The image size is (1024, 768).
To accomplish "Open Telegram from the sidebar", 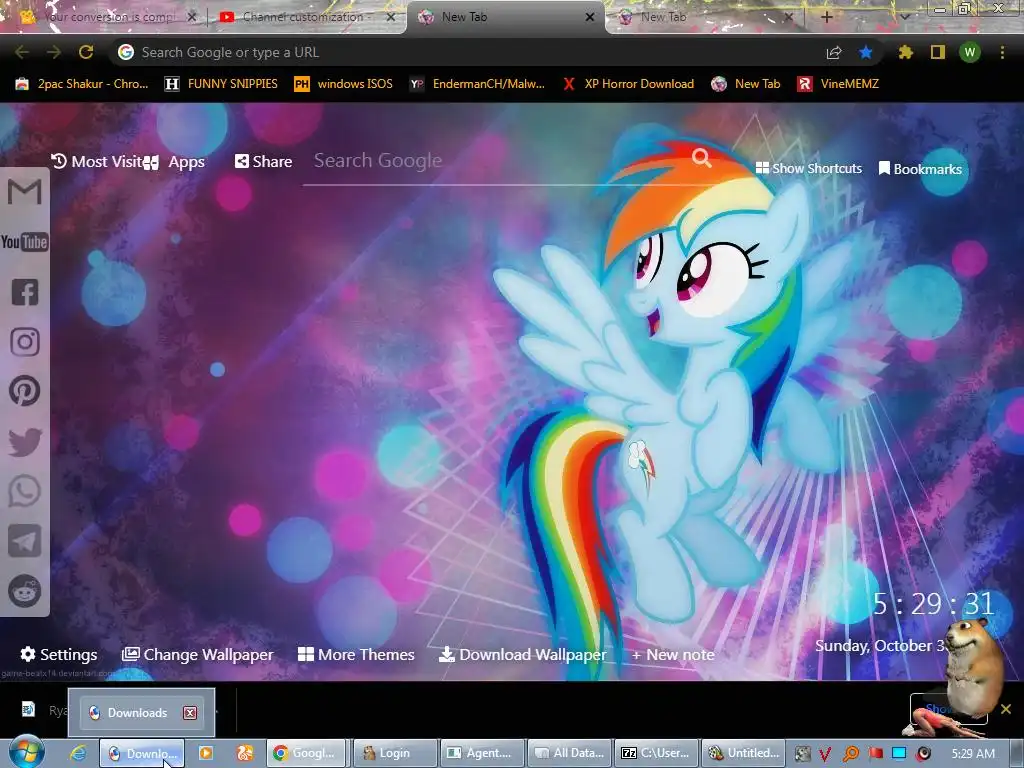I will pyautogui.click(x=25, y=541).
